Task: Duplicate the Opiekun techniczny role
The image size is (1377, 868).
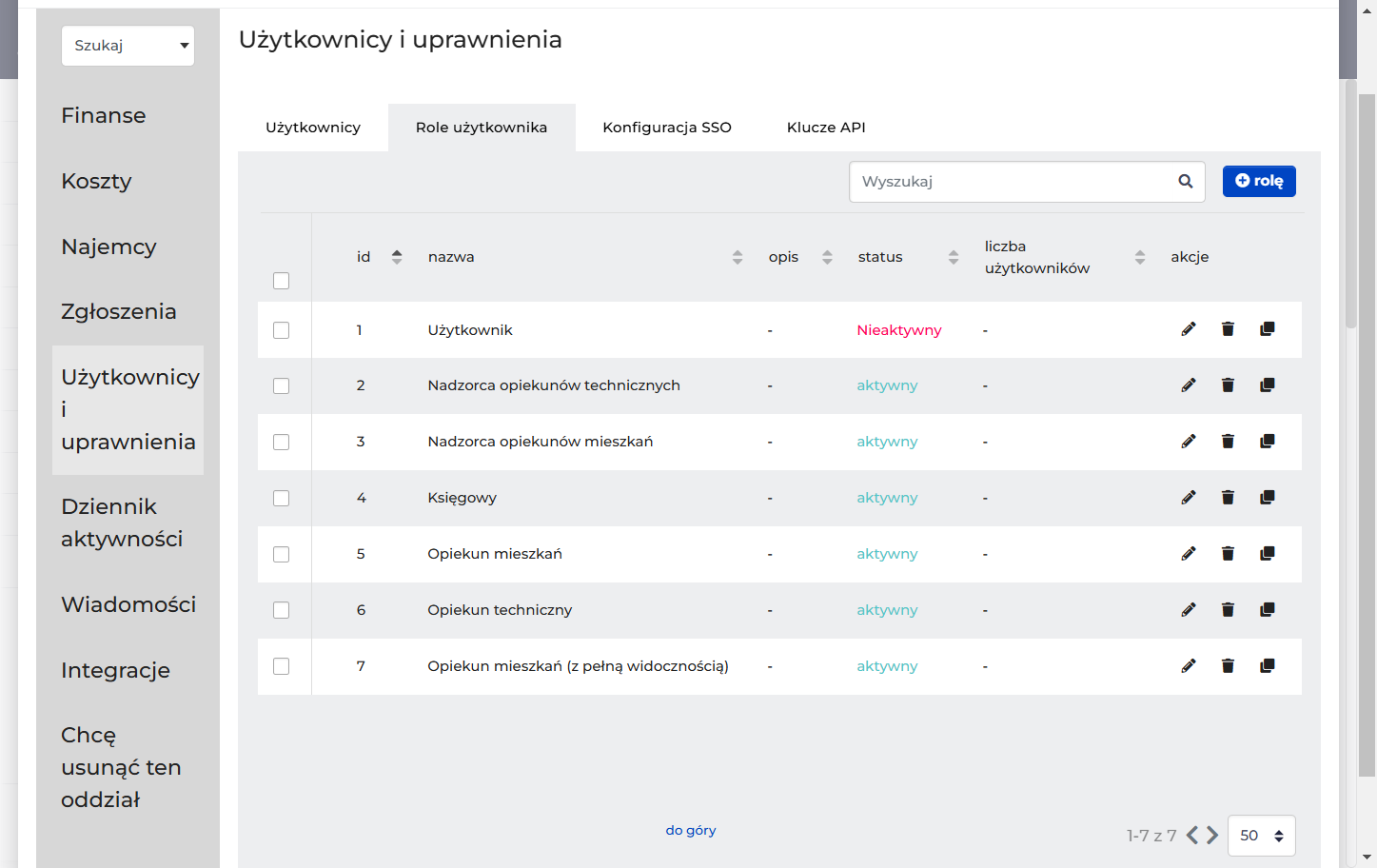Action: (x=1268, y=610)
